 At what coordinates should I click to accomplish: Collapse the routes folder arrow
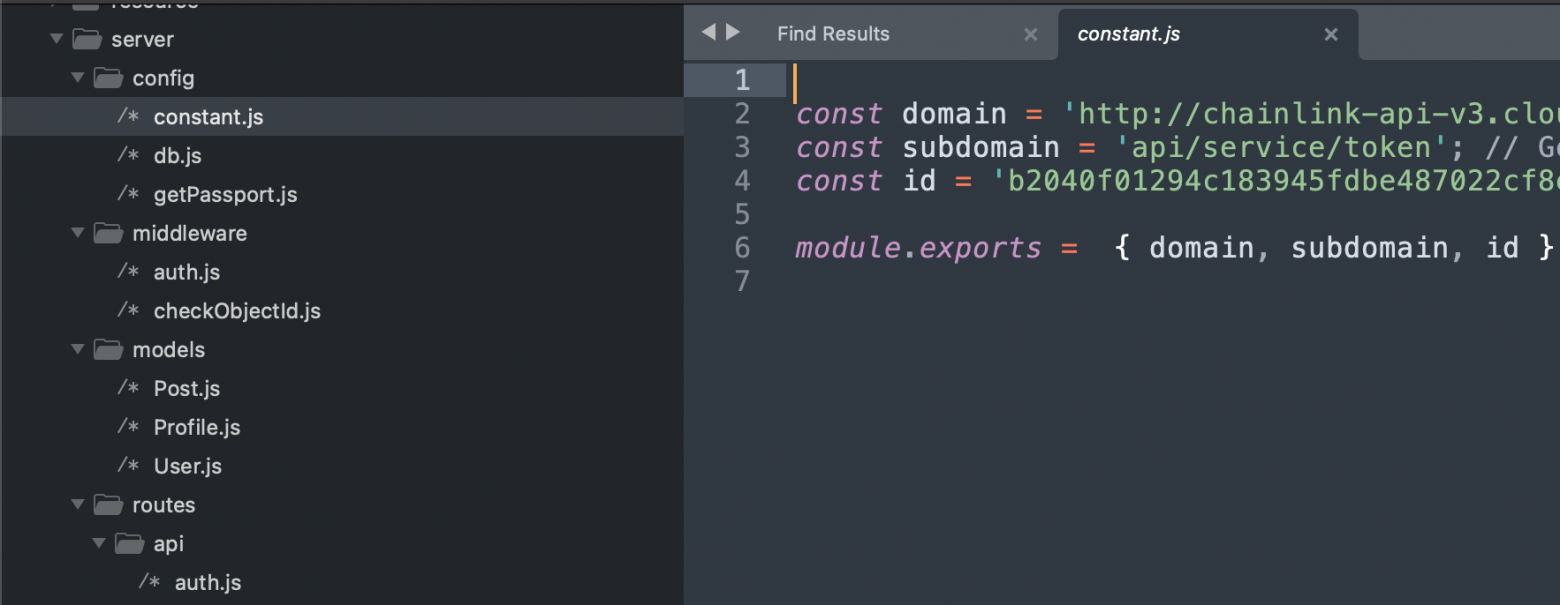77,505
